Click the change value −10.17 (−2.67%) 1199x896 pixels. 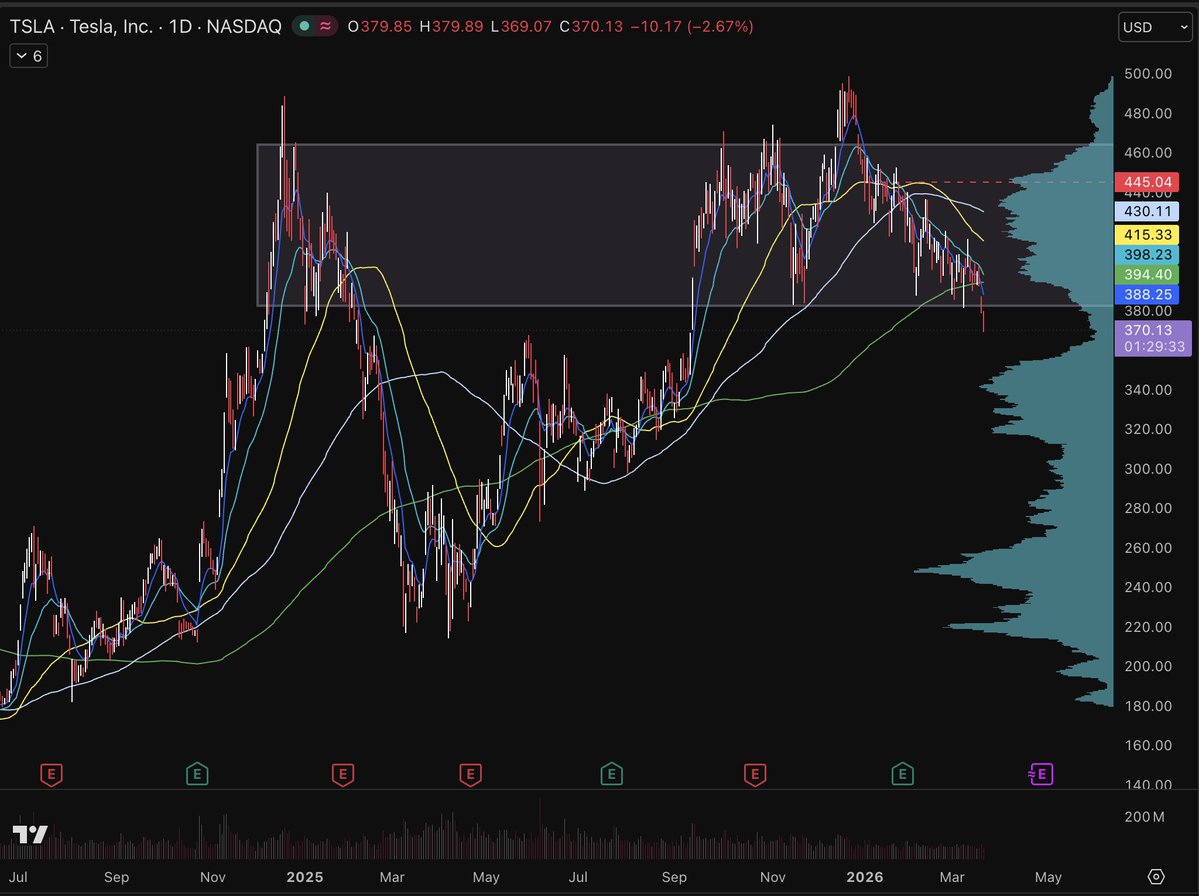[692, 27]
